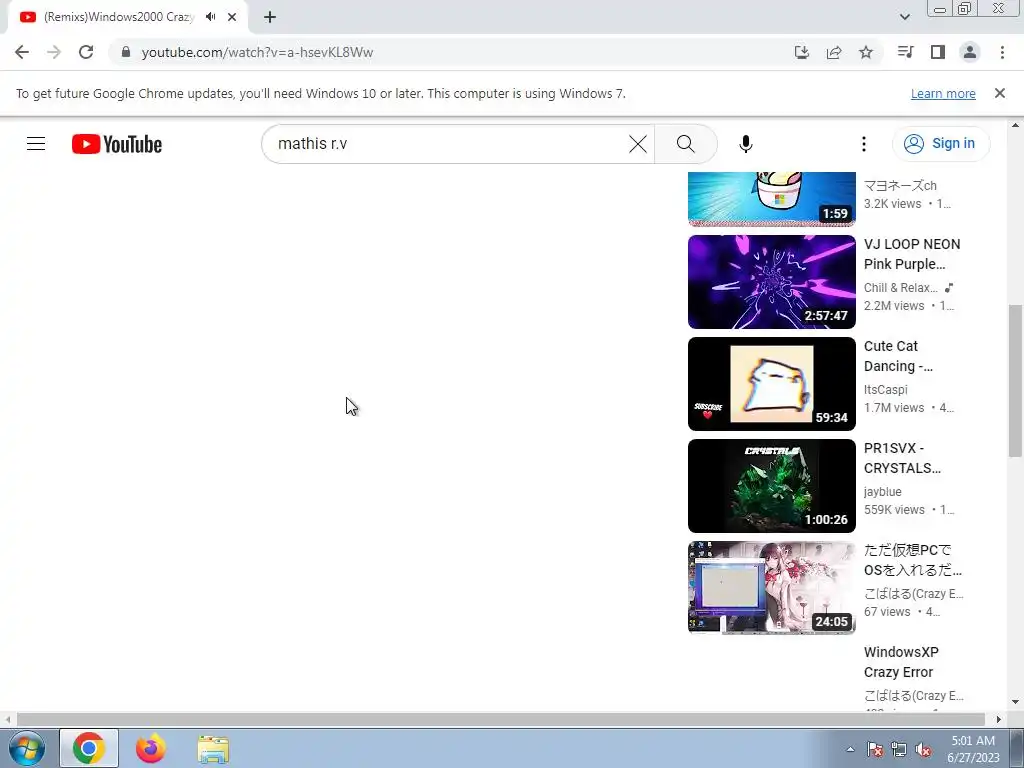Mute the tab using the speaker icon
1024x768 pixels.
[210, 17]
